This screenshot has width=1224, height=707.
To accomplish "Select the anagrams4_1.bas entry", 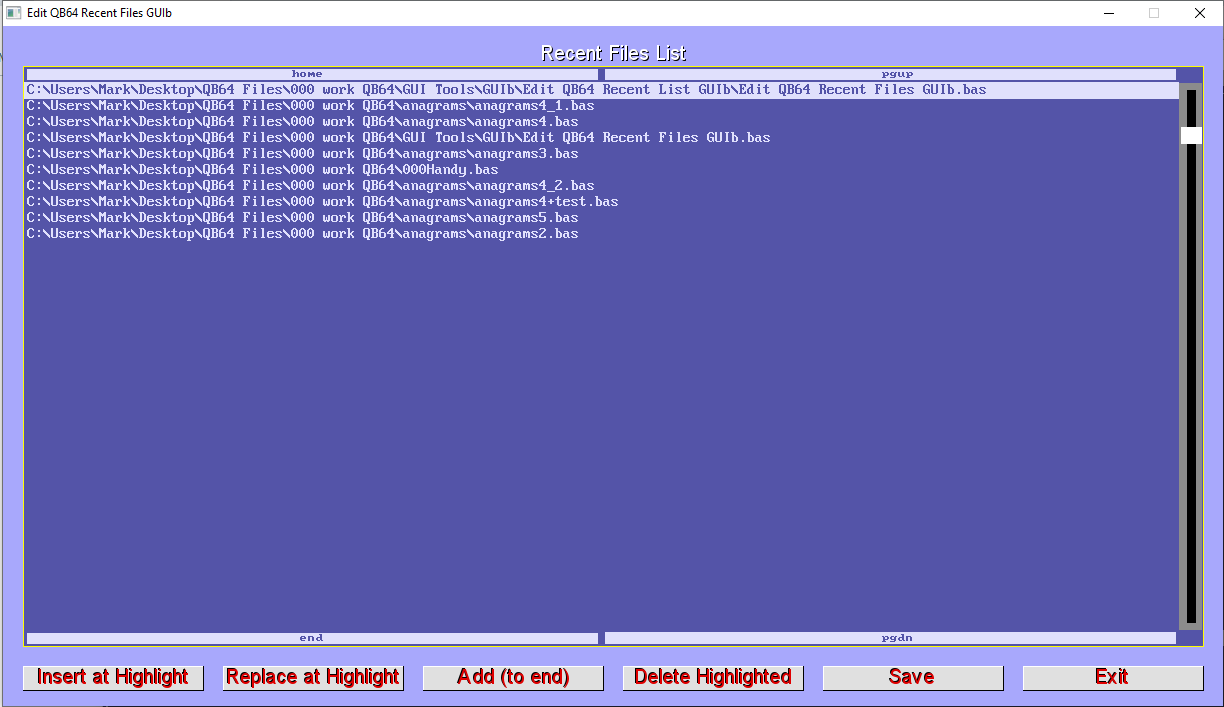I will [601, 106].
